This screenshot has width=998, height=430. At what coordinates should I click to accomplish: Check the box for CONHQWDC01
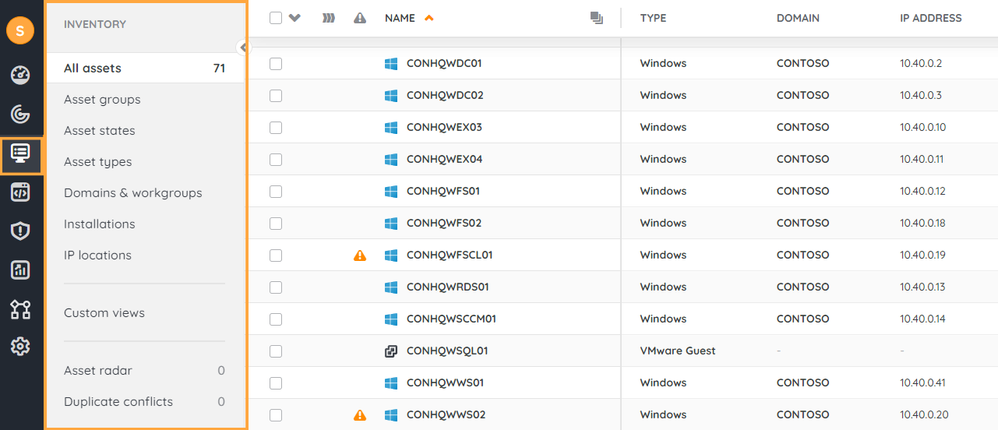pos(276,64)
